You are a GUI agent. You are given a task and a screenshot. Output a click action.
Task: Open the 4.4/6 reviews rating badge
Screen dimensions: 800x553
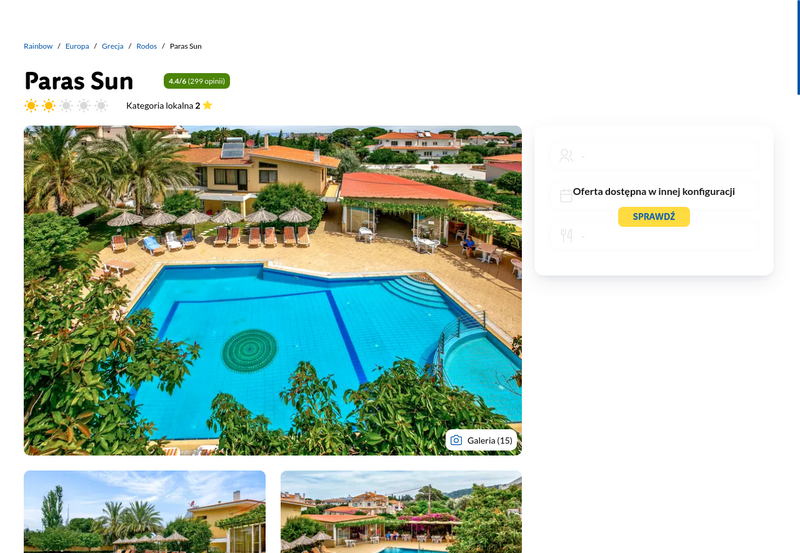click(196, 81)
